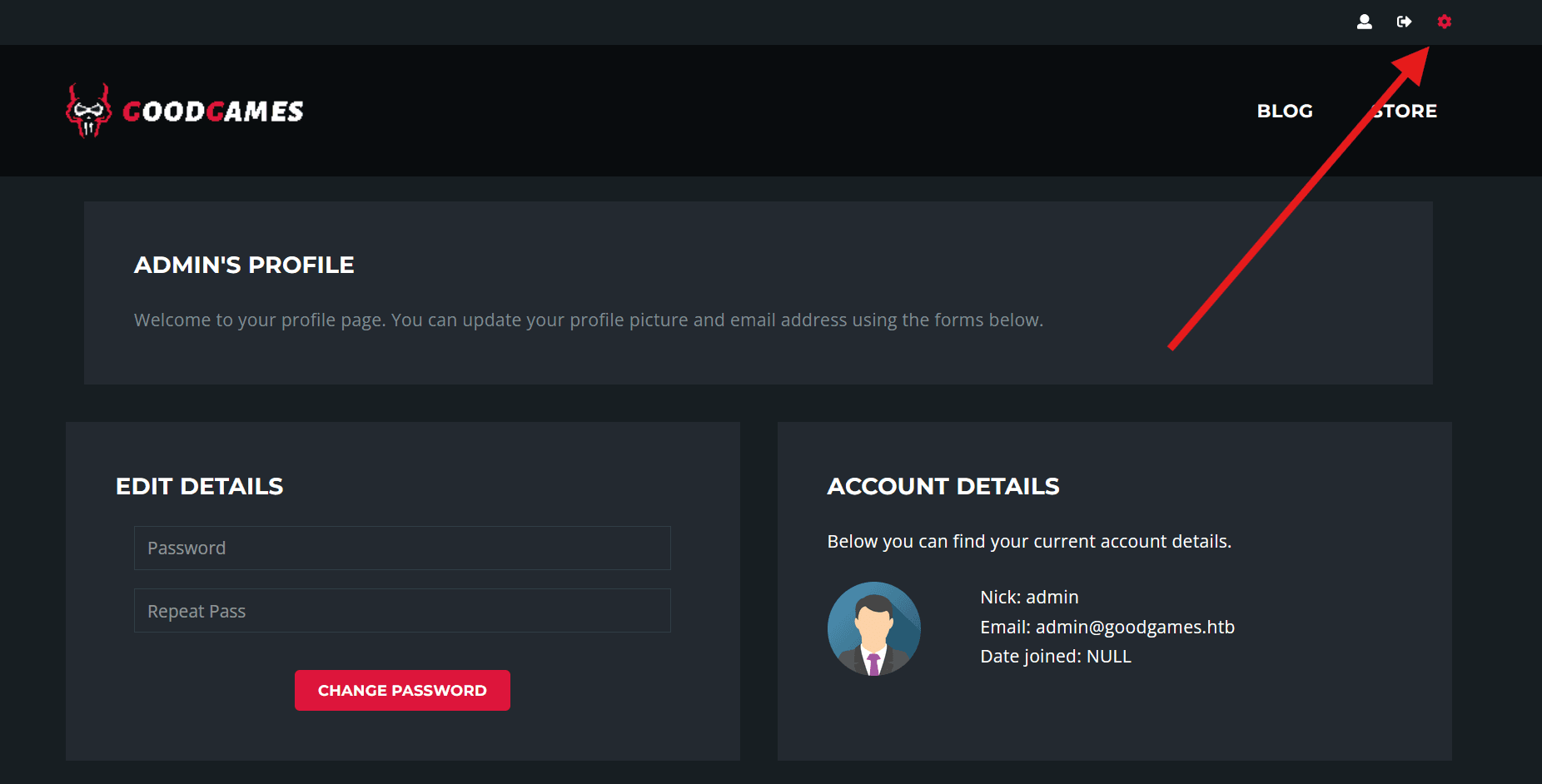1542x784 pixels.
Task: Click the logout icon near the top right
Action: [x=1405, y=22]
